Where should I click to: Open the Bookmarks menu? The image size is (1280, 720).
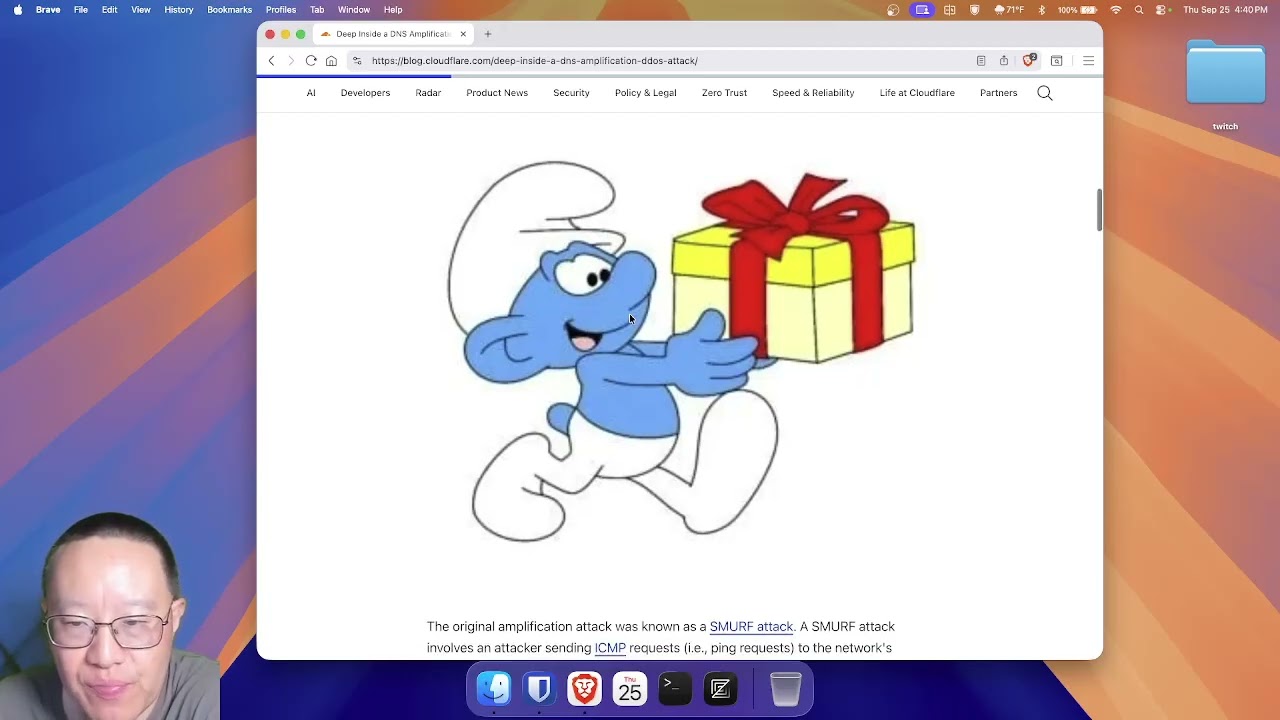[230, 10]
